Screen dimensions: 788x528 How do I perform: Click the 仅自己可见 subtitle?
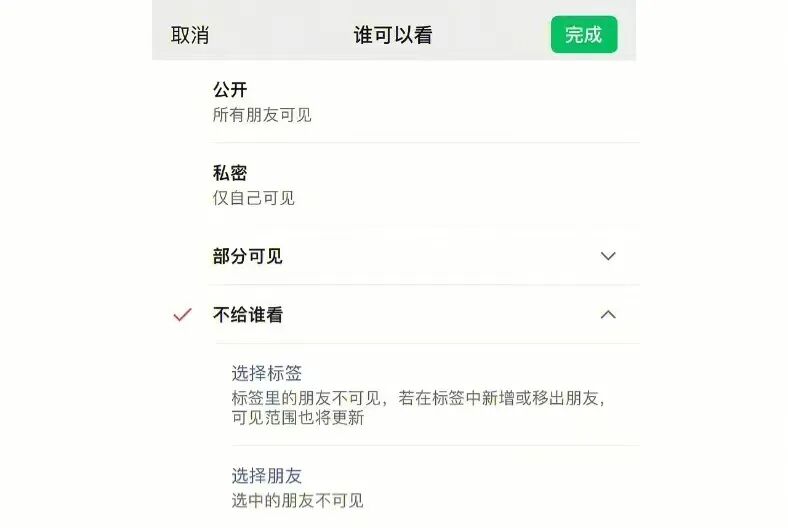(254, 198)
